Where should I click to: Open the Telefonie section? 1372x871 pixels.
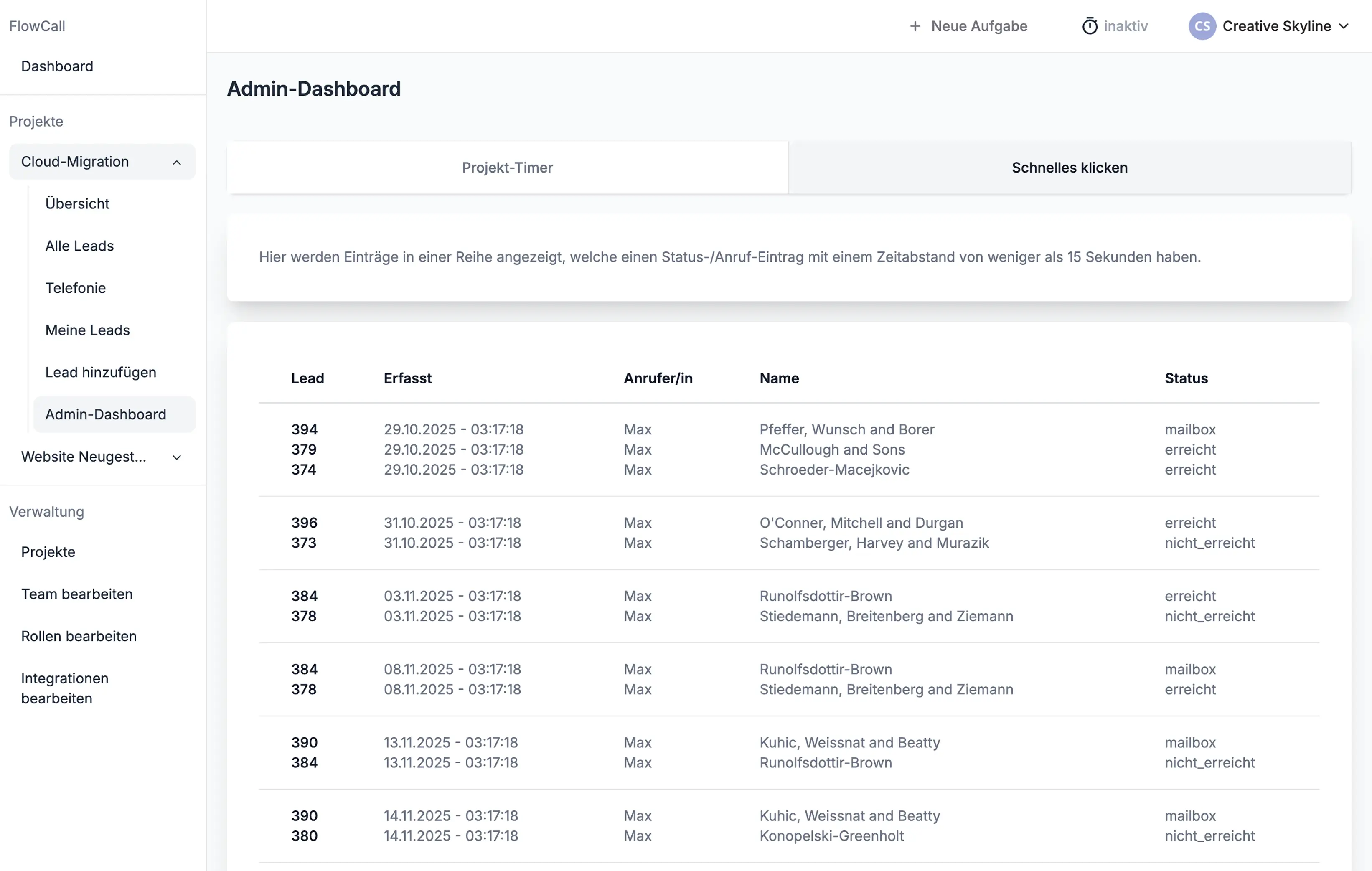tap(75, 288)
